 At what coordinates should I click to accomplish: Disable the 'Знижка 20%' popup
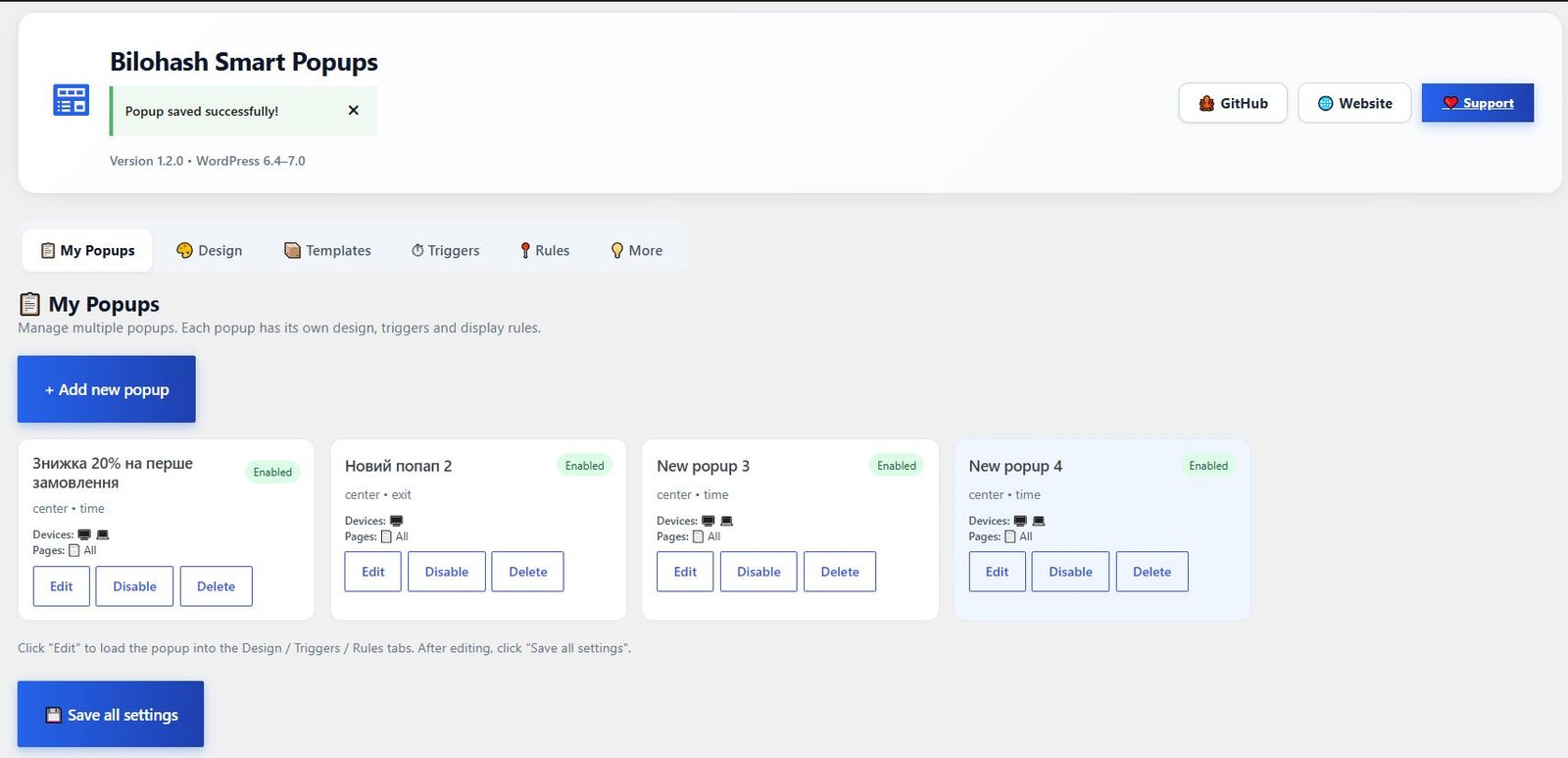point(134,586)
